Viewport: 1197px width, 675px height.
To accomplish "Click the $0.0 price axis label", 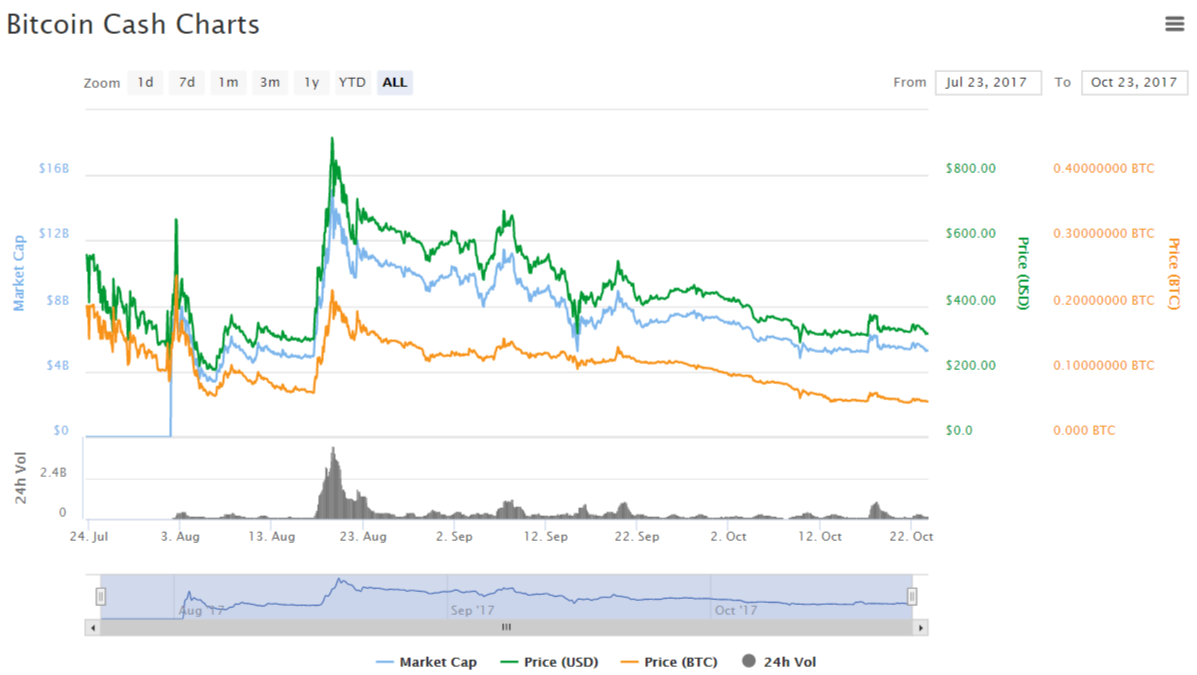I will pos(959,430).
